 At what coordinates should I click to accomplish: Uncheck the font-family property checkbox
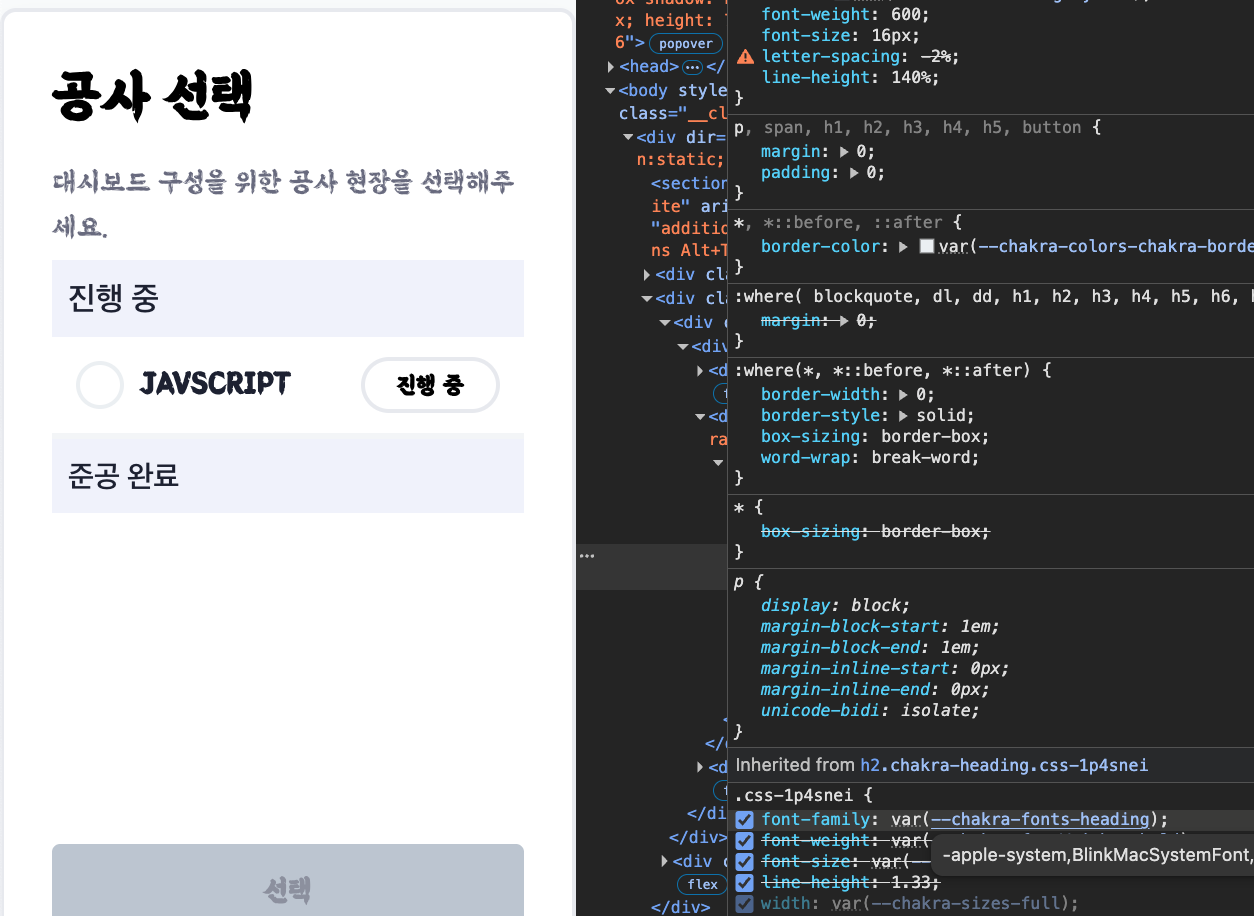click(x=745, y=820)
